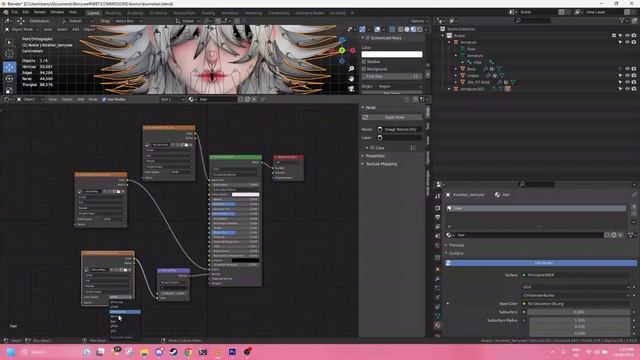The width and height of the screenshot is (640, 360).
Task: Click outliner filter funnel icon
Action: click(623, 20)
